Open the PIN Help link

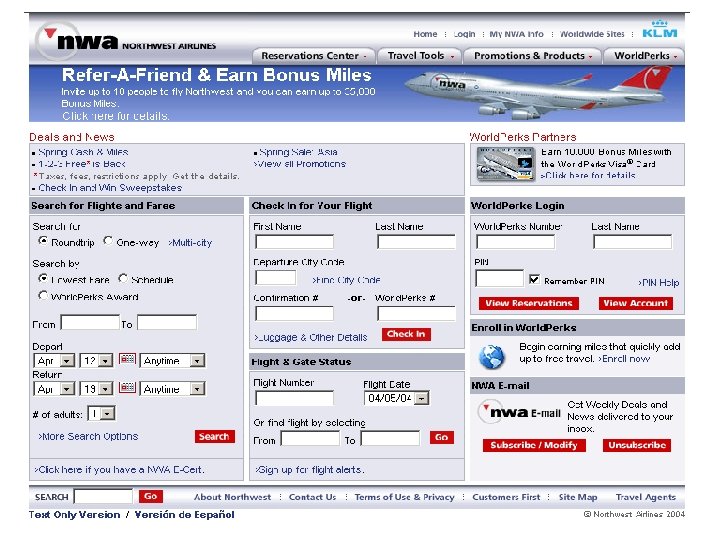tap(658, 282)
